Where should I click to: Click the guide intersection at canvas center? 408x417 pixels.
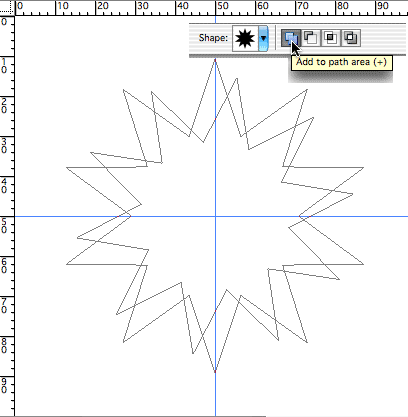215,216
